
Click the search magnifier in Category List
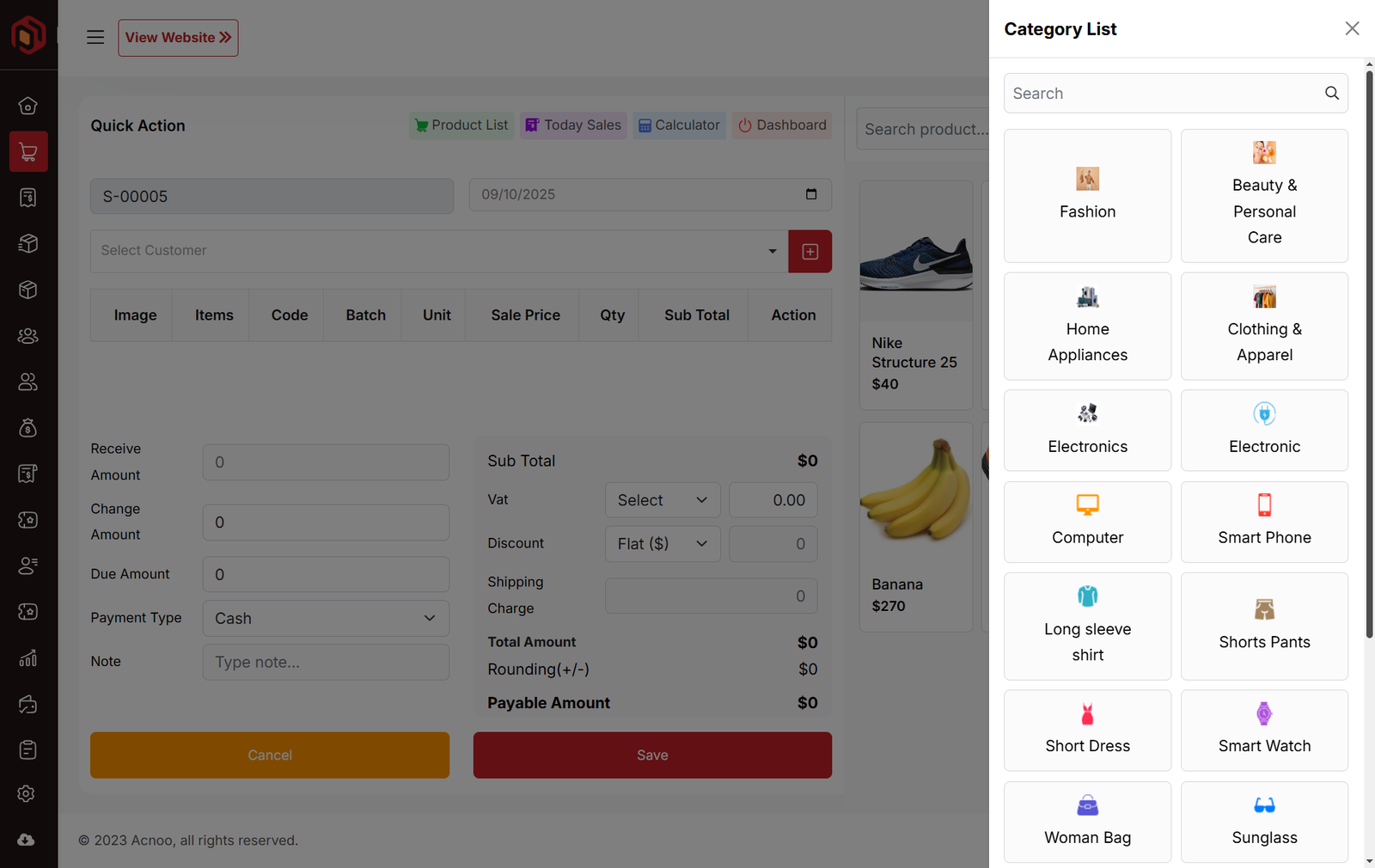click(x=1331, y=93)
